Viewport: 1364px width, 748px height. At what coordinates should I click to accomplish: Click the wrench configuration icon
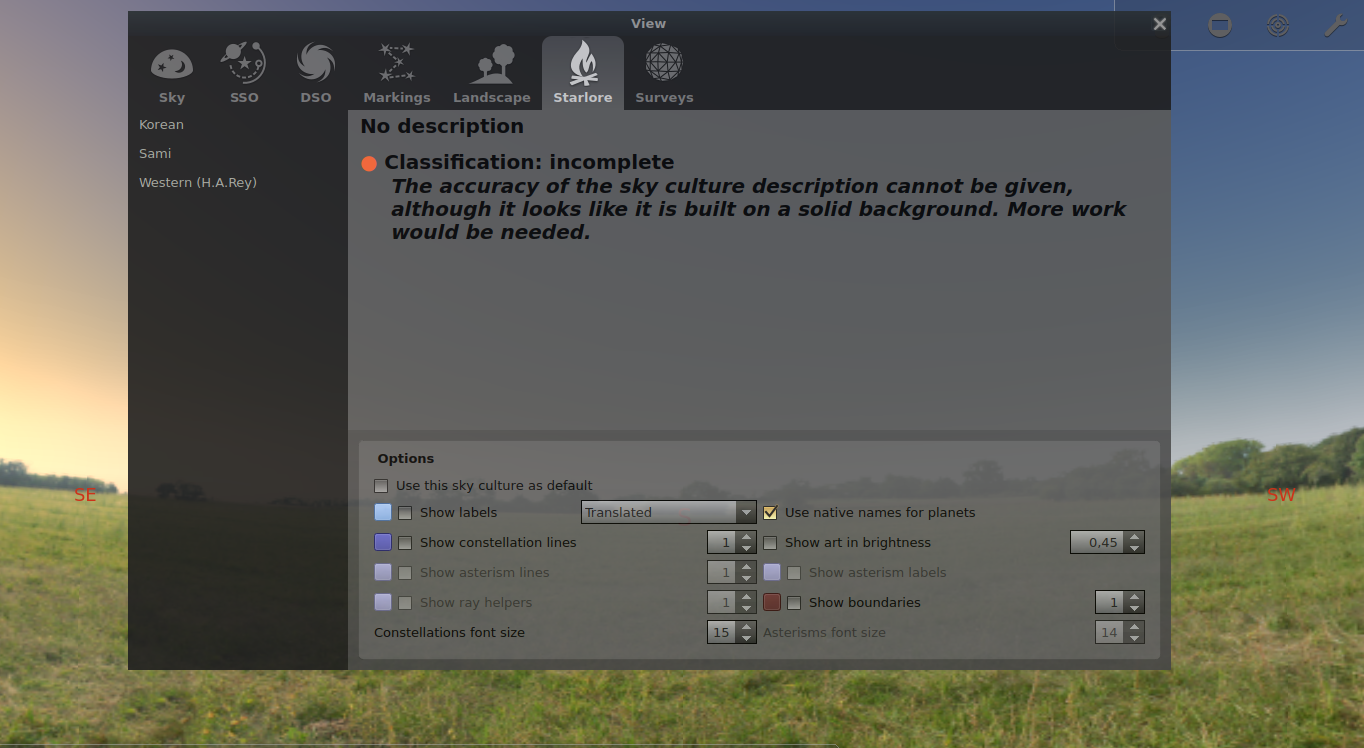pyautogui.click(x=1335, y=26)
